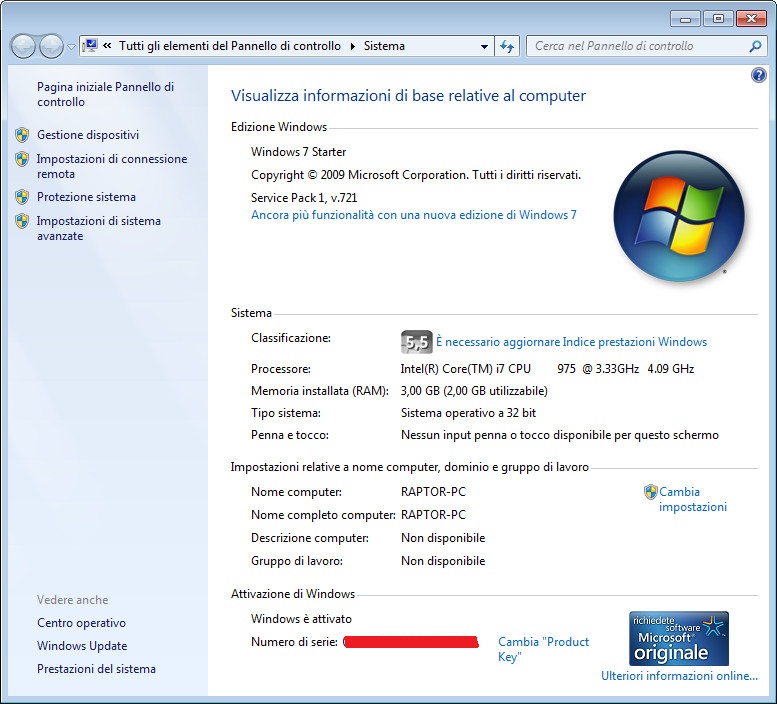Image resolution: width=777 pixels, height=704 pixels.
Task: Click 'Ancora più funzionalità con una nuova edizione' link
Action: 414,215
